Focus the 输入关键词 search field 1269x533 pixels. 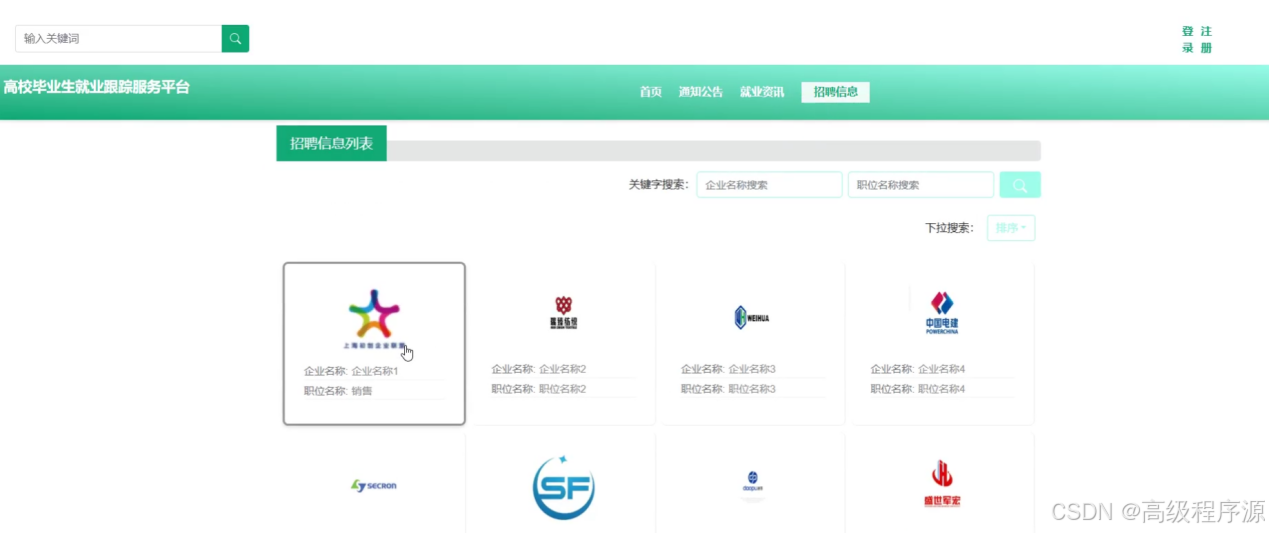click(118, 39)
